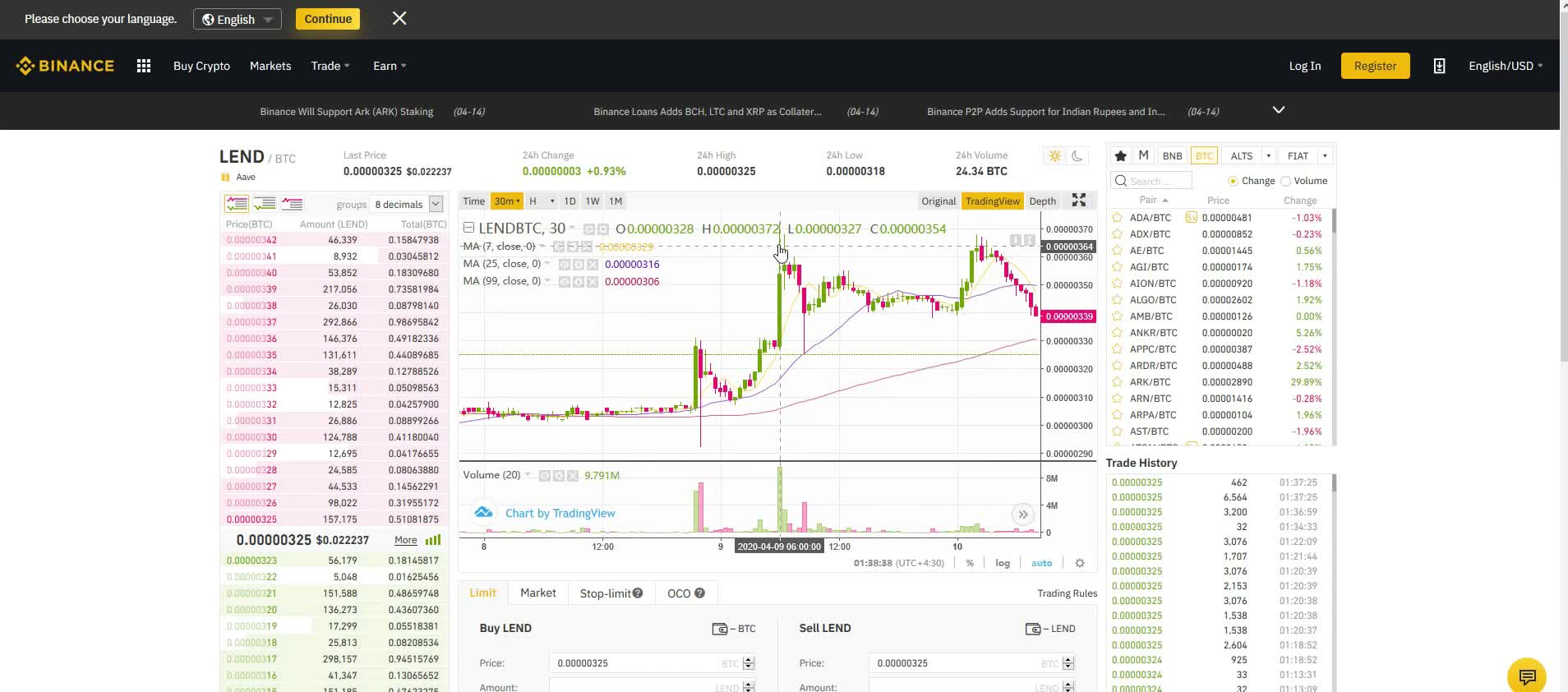Open the 30m interval dropdown

507,201
